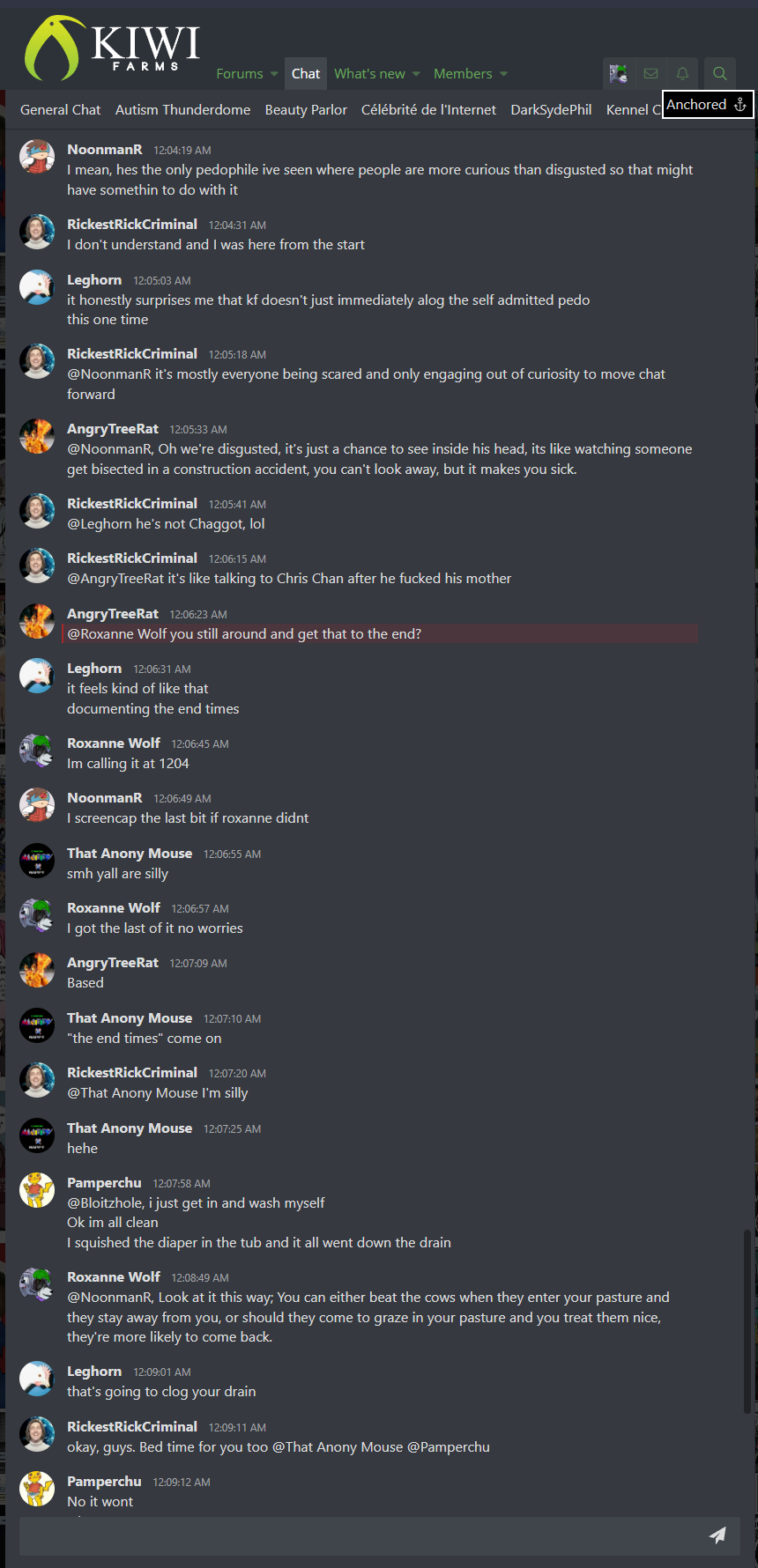Open the inbox envelope icon

650,74
